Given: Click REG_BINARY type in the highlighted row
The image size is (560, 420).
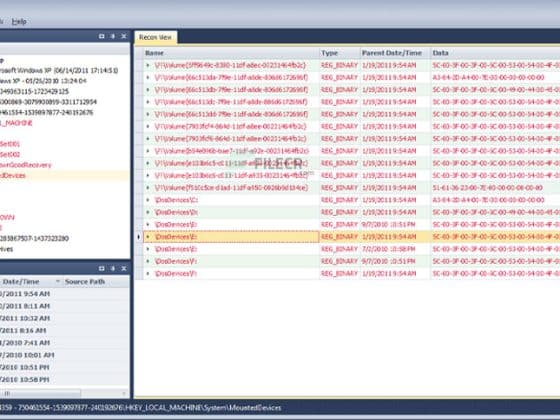Looking at the screenshot, I should click(339, 237).
